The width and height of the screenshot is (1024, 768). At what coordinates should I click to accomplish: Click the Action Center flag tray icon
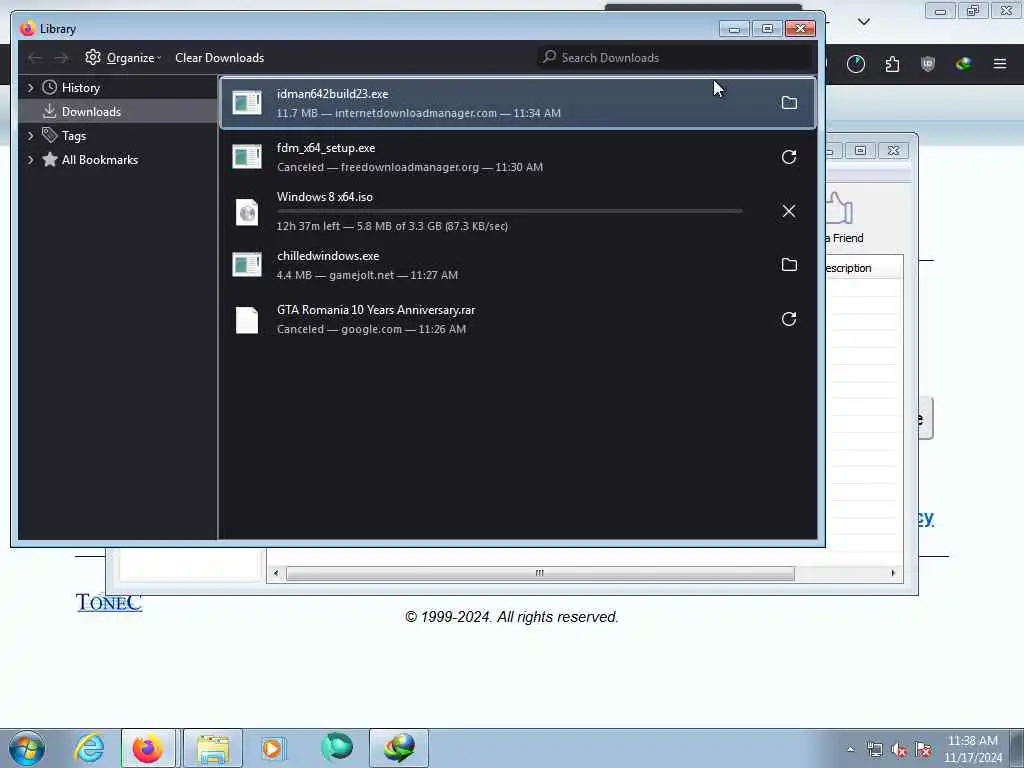point(923,750)
